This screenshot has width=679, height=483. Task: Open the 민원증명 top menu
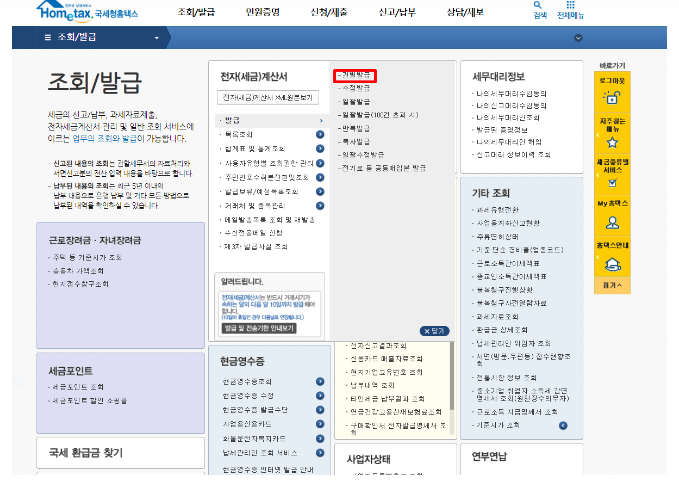pos(262,12)
